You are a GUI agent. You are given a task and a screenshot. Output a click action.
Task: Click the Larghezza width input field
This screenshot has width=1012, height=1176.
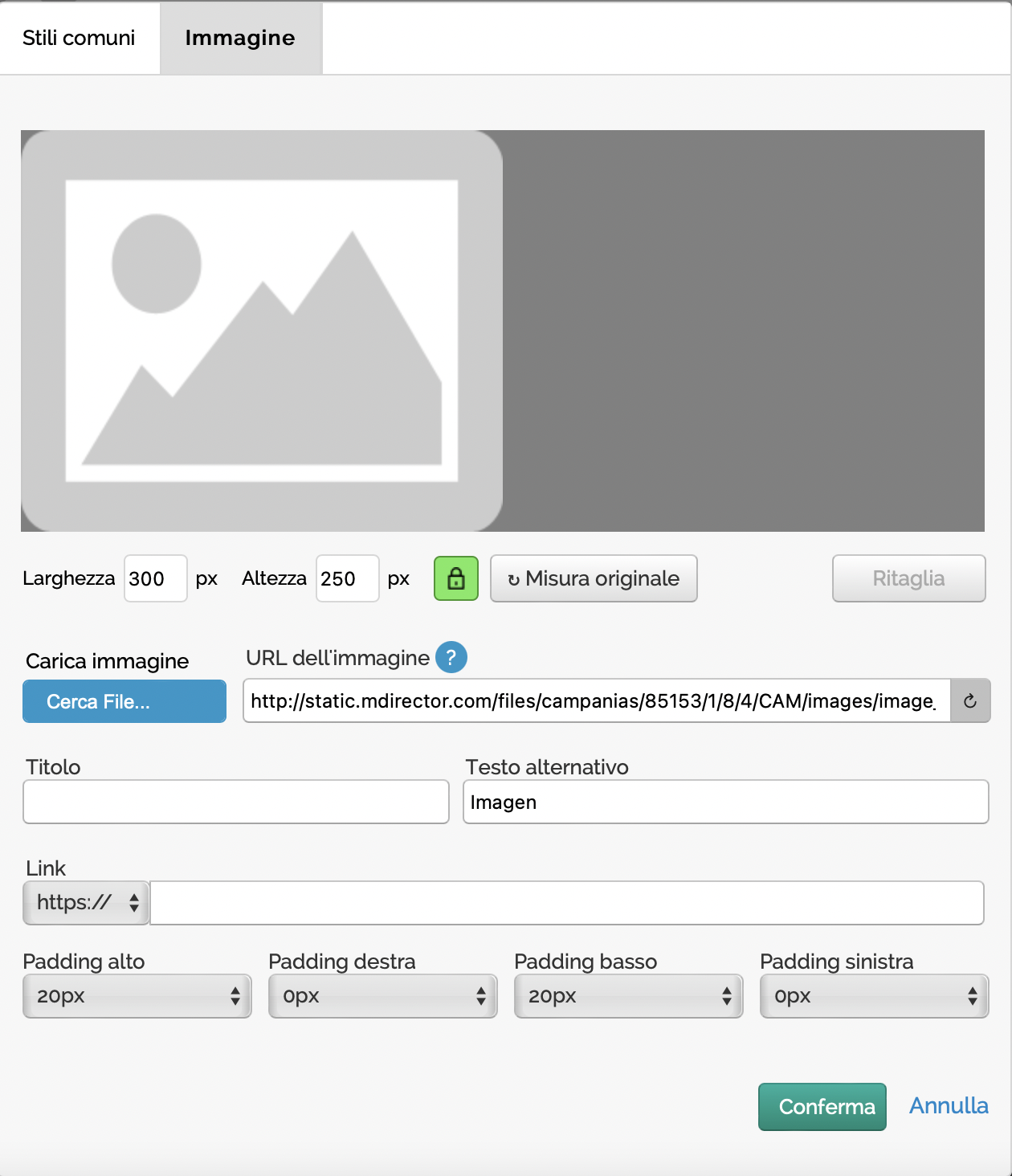(x=155, y=578)
